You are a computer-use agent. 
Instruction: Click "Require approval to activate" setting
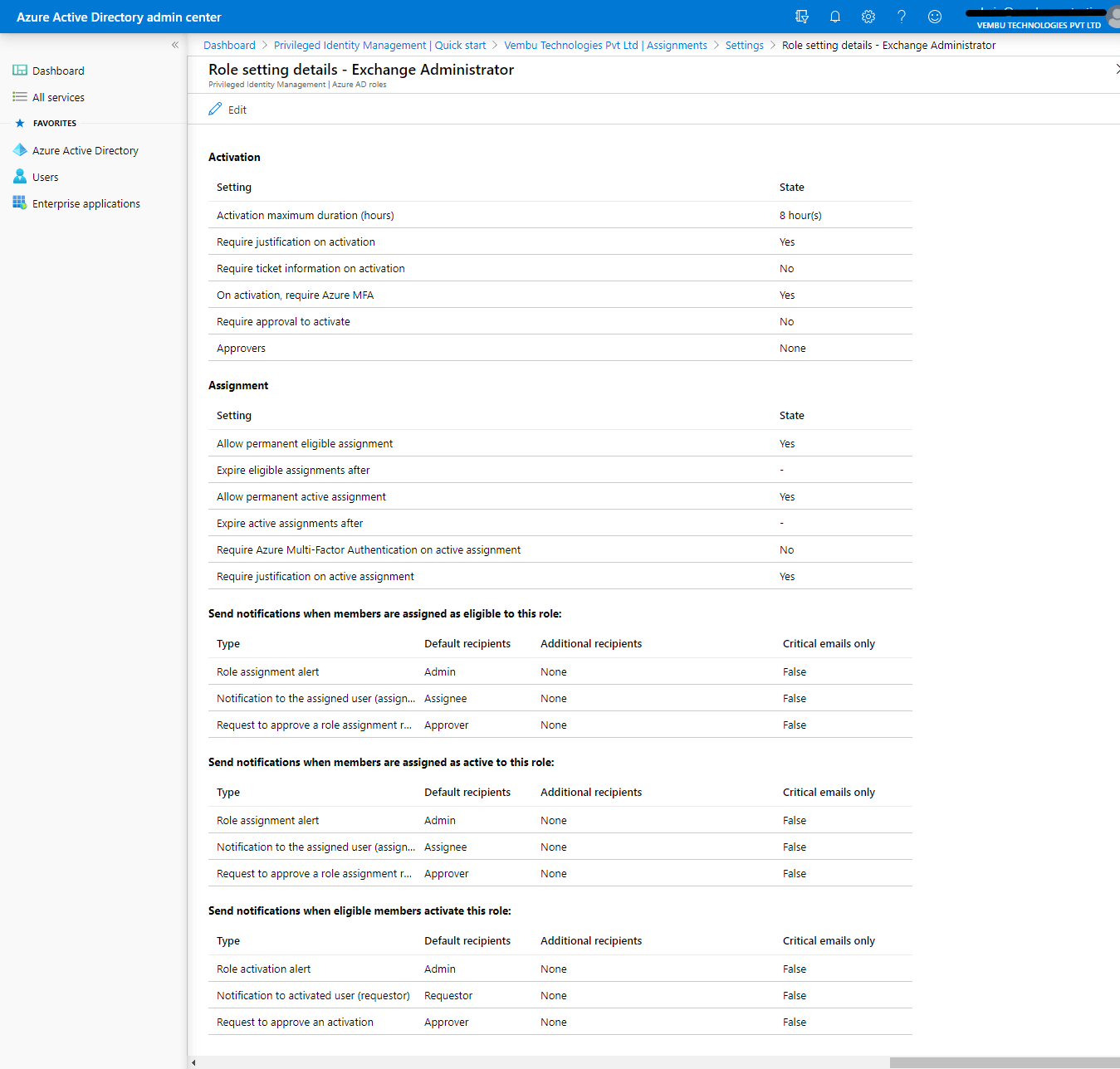tap(283, 321)
